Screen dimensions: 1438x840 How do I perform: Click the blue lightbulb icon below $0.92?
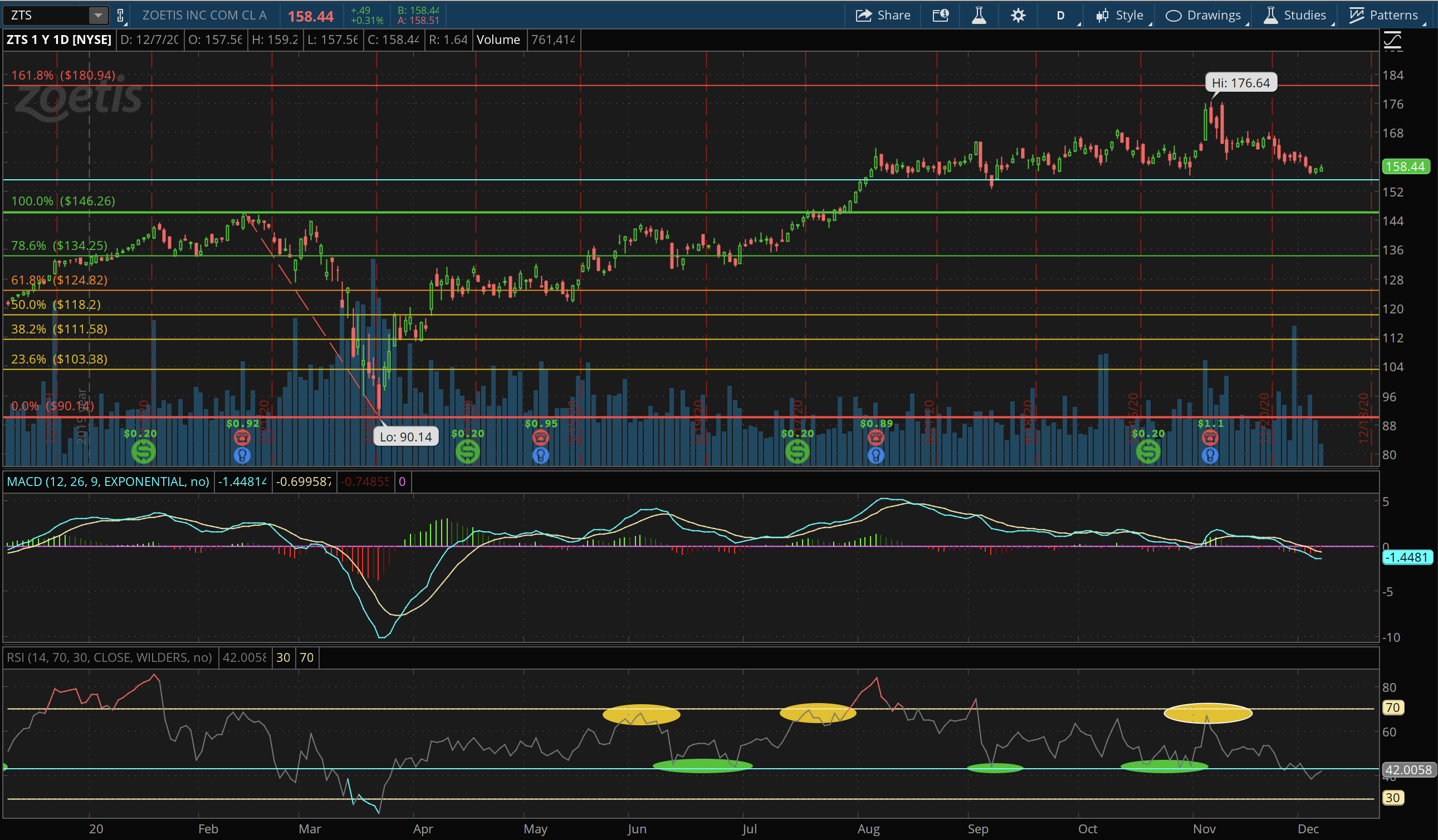(x=242, y=455)
